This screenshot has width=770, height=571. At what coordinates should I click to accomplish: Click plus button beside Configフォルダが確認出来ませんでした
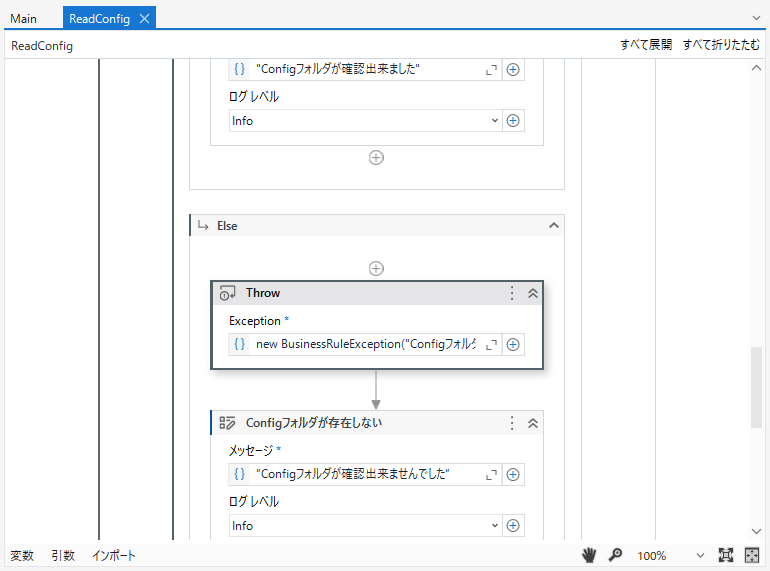513,474
